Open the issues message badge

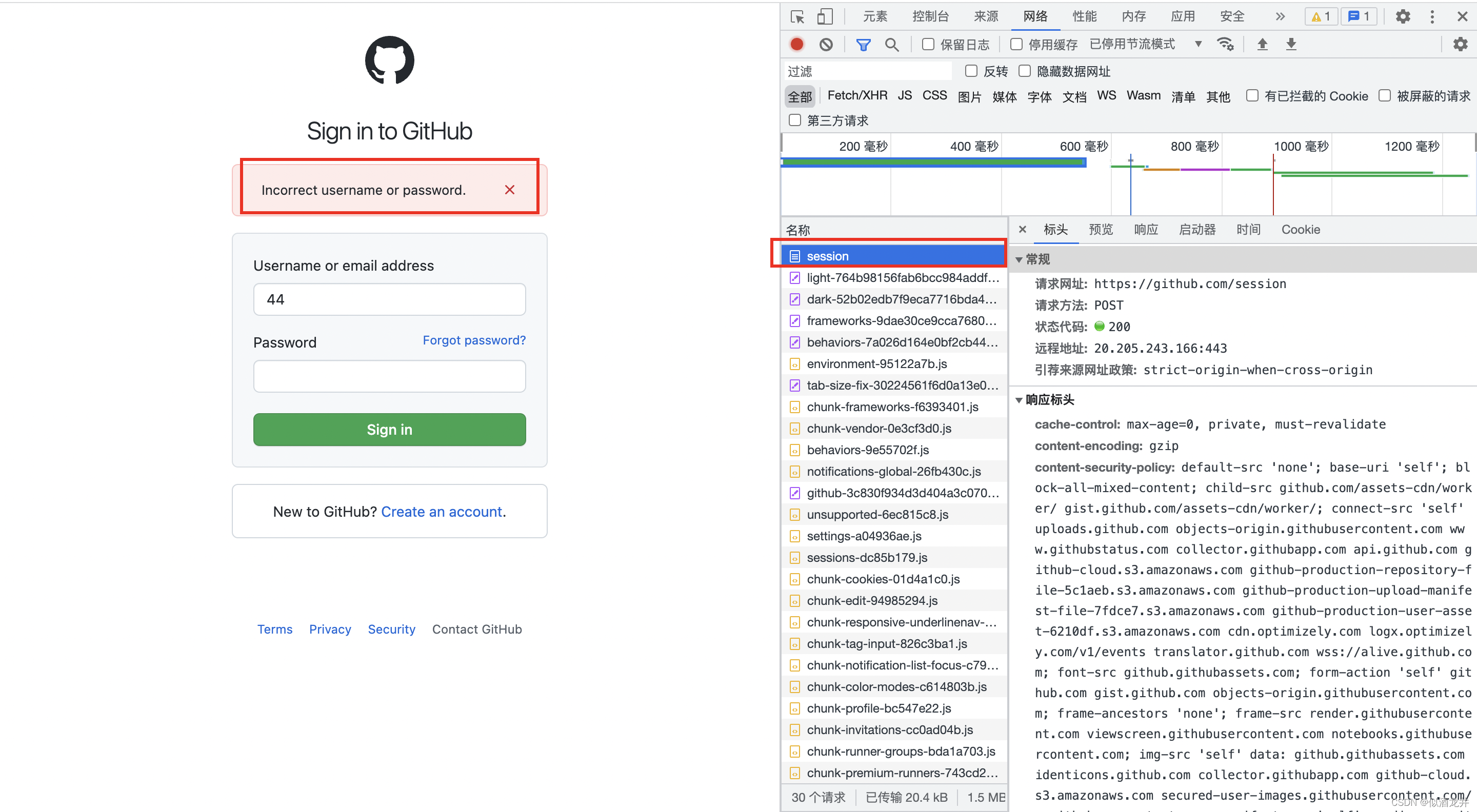tap(1359, 16)
